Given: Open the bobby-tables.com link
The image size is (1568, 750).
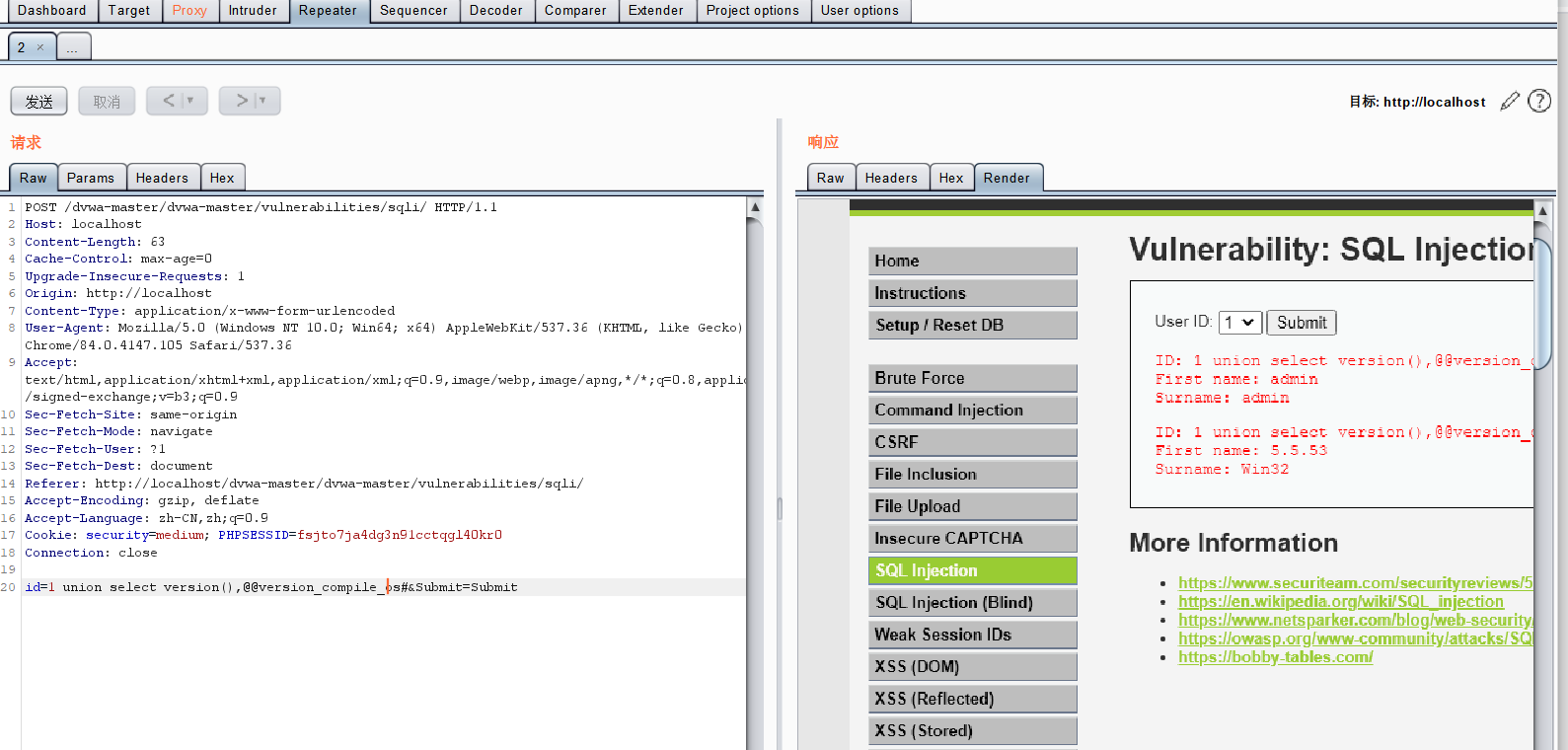Looking at the screenshot, I should tap(1276, 657).
